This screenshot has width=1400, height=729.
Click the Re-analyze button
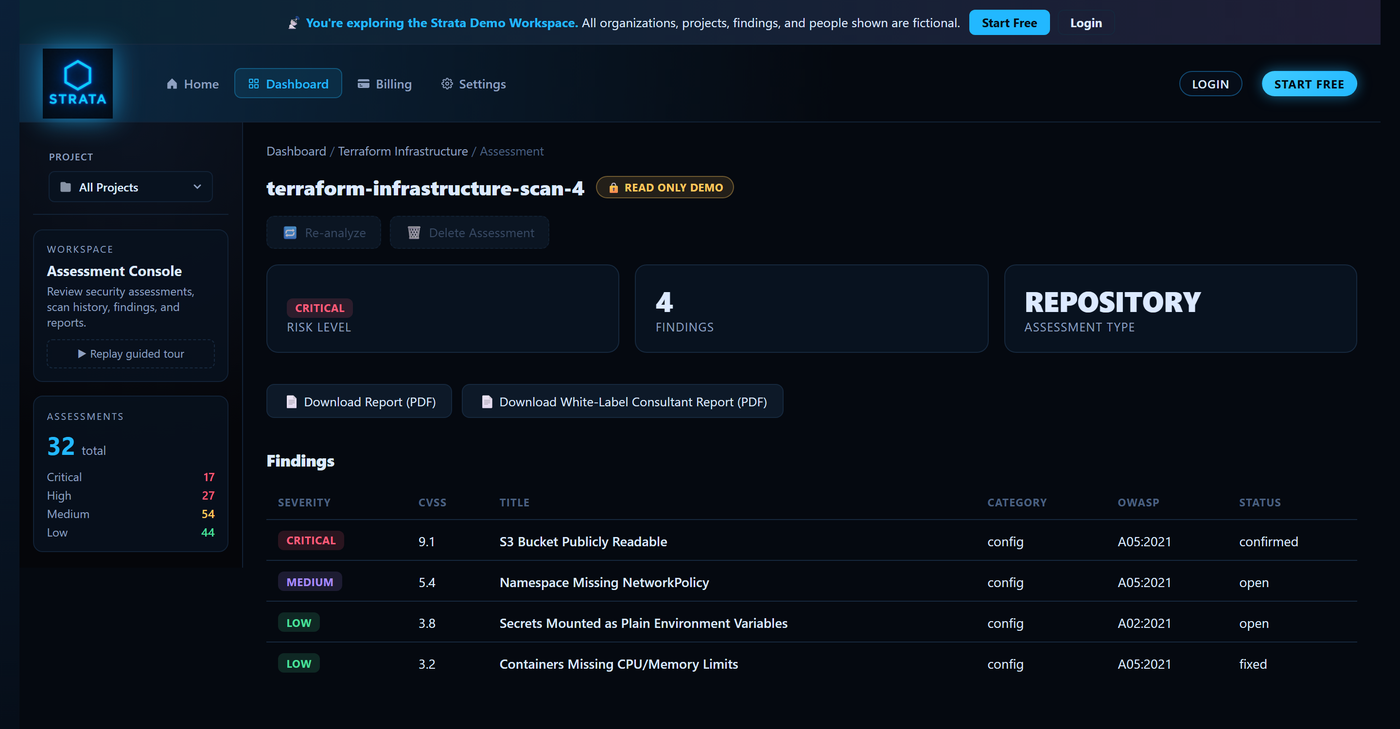click(324, 232)
